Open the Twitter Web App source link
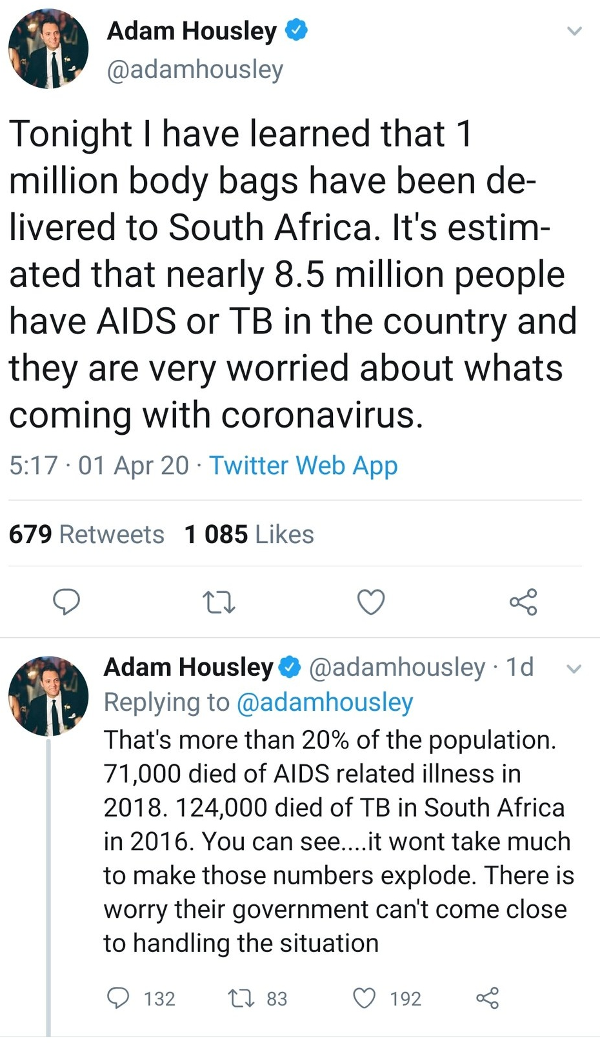The image size is (600, 1043). (x=303, y=465)
